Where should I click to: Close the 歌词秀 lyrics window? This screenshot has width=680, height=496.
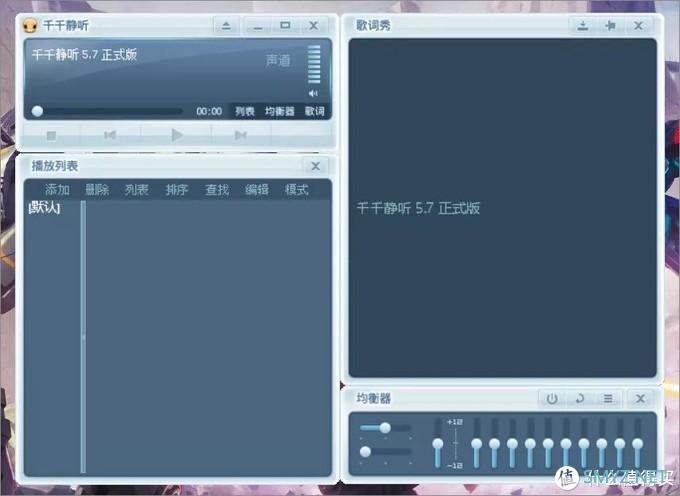point(638,26)
